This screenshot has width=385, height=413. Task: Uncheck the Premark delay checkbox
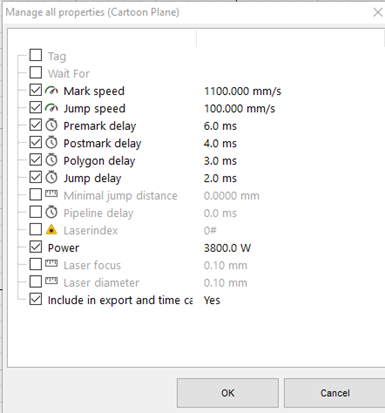tap(36, 125)
